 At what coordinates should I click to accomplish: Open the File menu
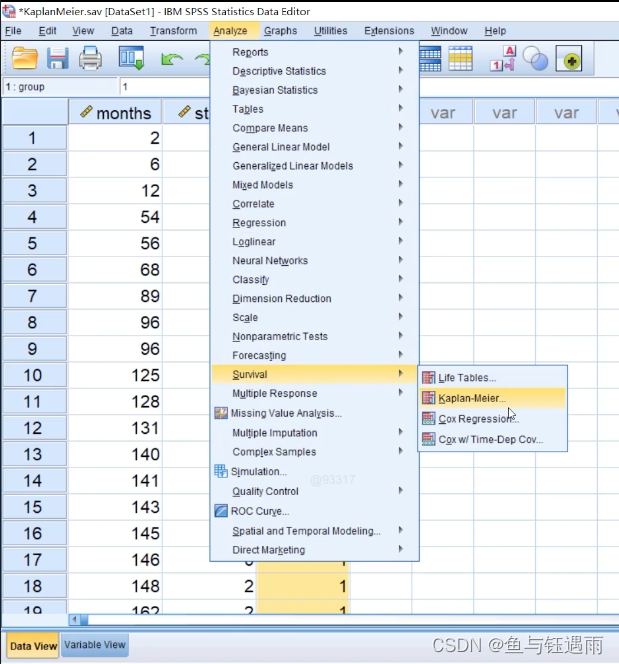[13, 31]
